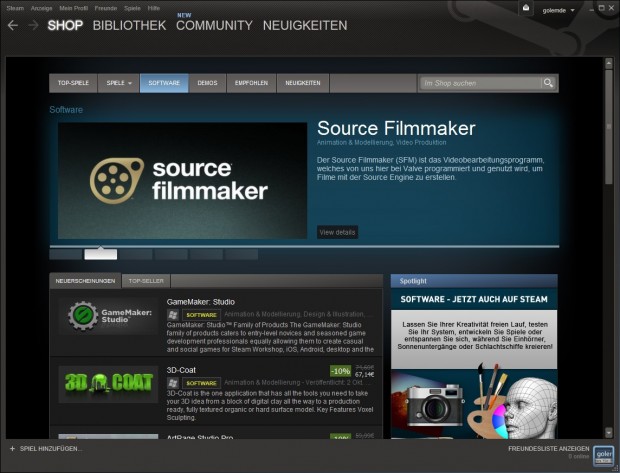620x473 pixels.
Task: Click the plus icon beside Spiel hinzufügen
Action: point(12,448)
